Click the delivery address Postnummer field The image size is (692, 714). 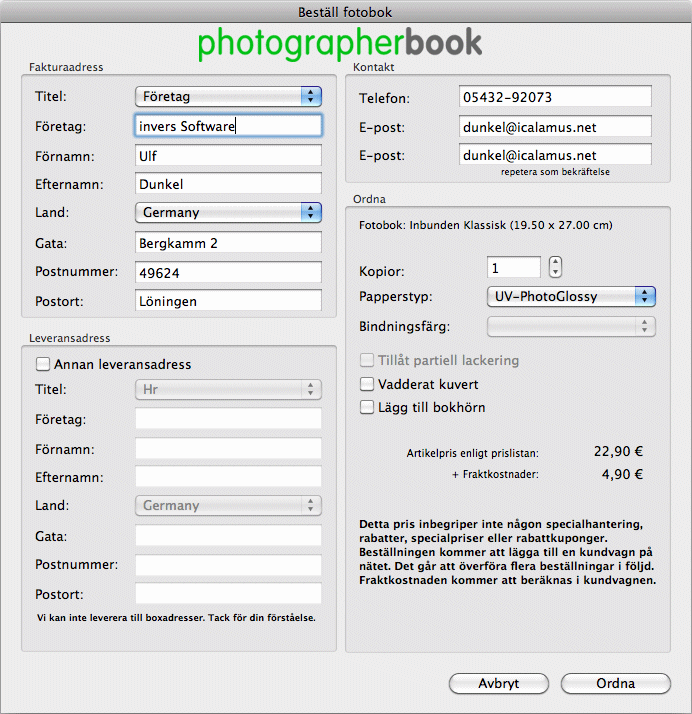tap(228, 565)
